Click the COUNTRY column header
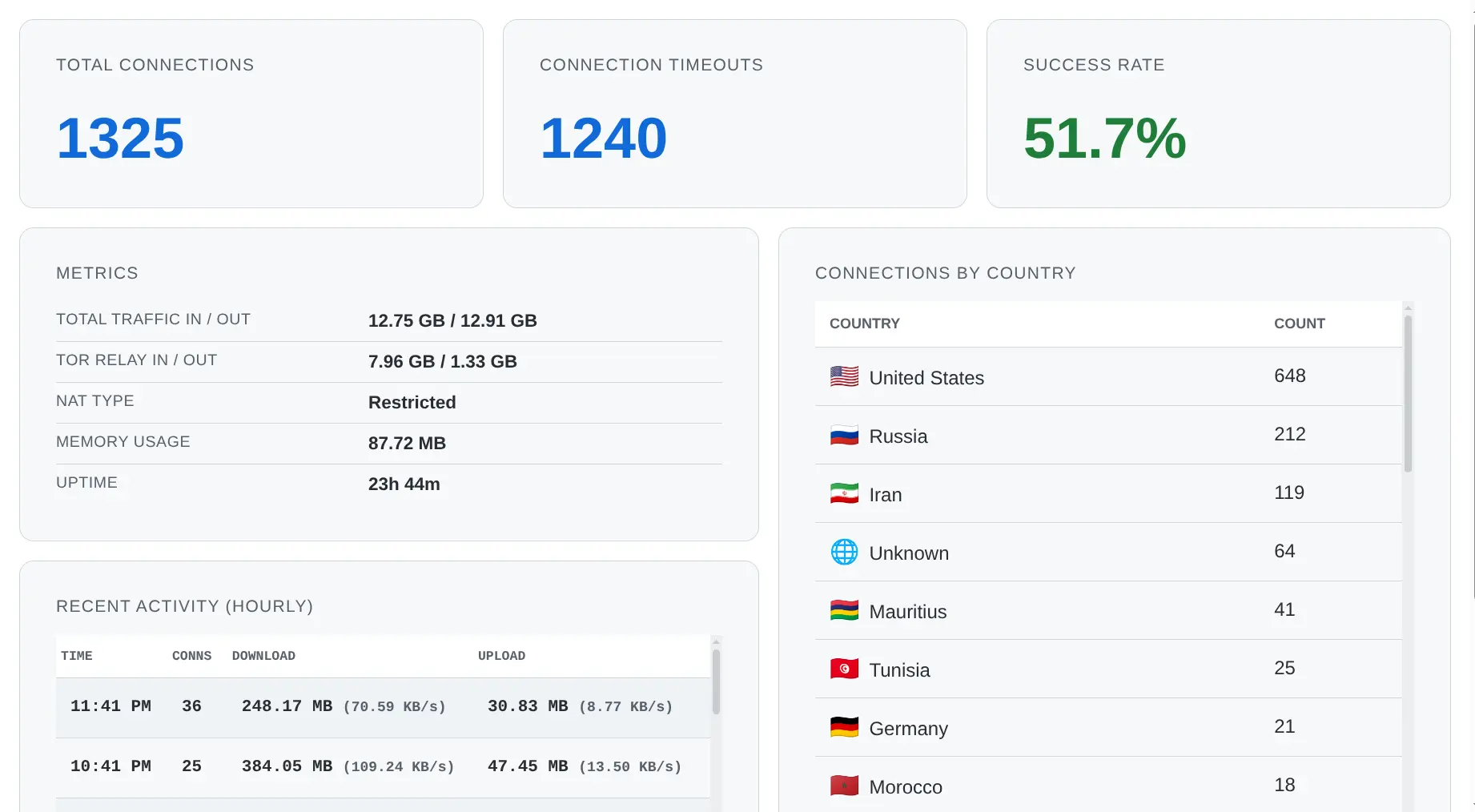 pyautogui.click(x=864, y=324)
